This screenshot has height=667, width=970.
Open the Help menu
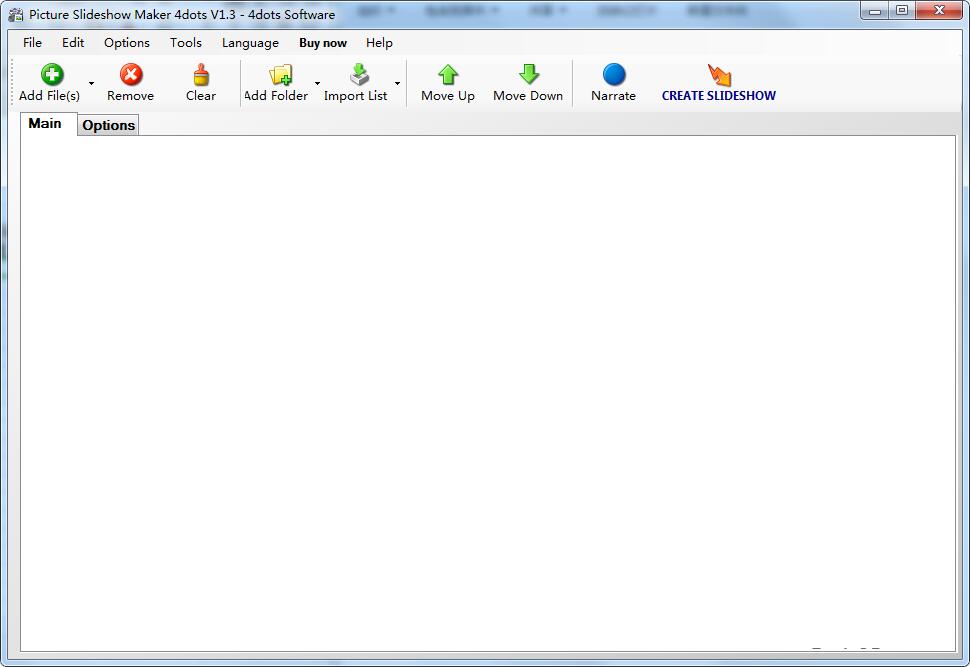(379, 43)
